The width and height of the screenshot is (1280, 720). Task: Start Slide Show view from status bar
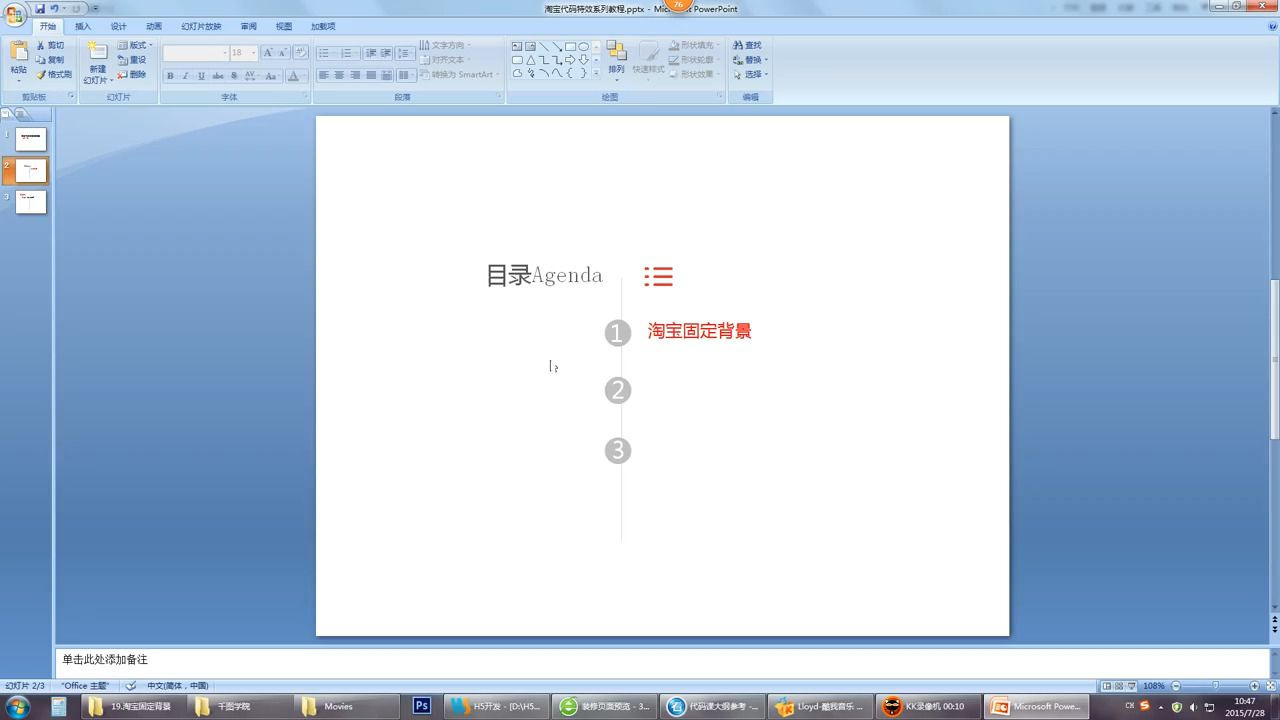(x=1132, y=686)
